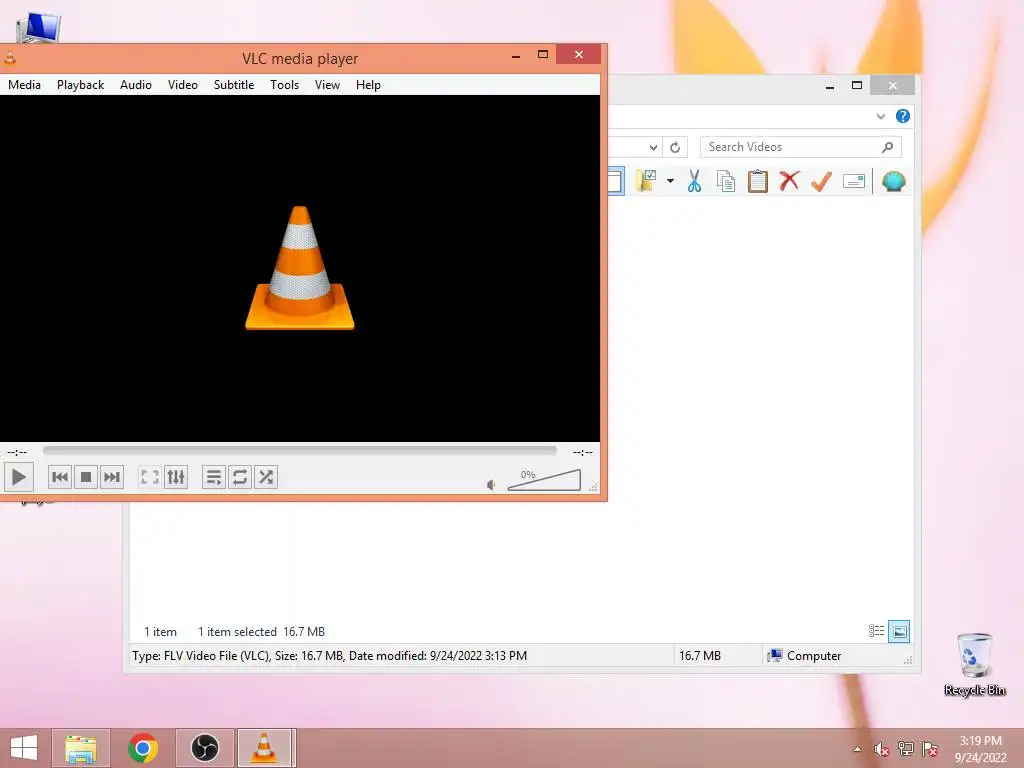Screen dimensions: 1024x768
Task: Stop playback in VLC
Action: 86,477
